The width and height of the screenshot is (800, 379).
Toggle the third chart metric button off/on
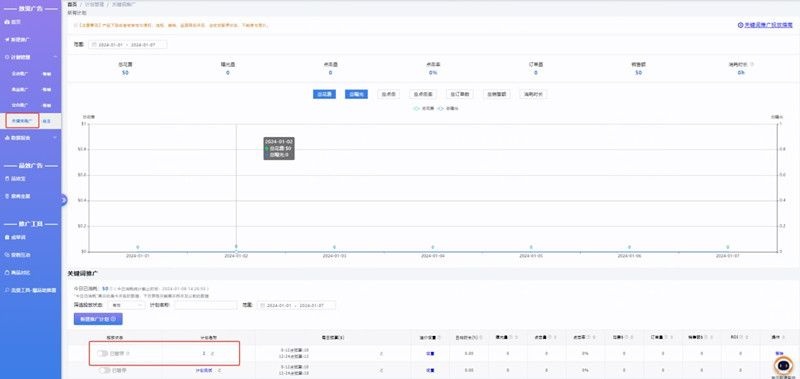point(388,94)
